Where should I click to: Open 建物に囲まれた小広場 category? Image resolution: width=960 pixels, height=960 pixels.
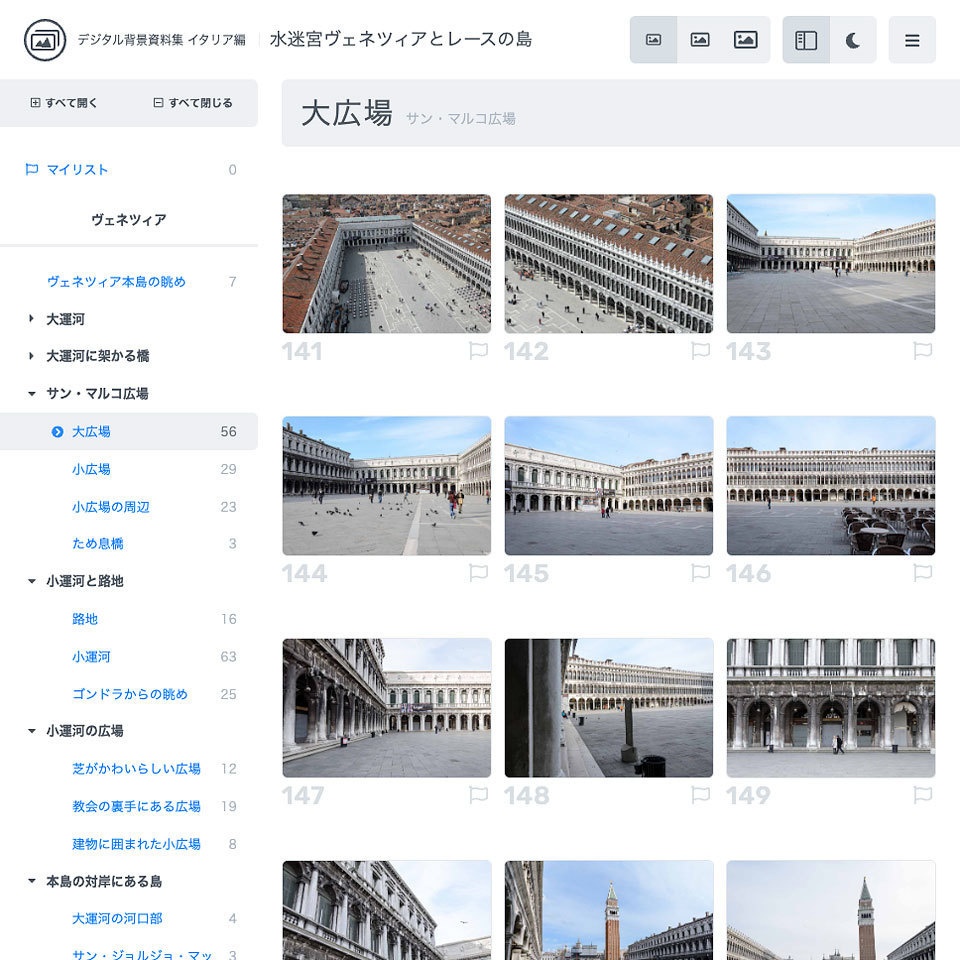(x=137, y=844)
